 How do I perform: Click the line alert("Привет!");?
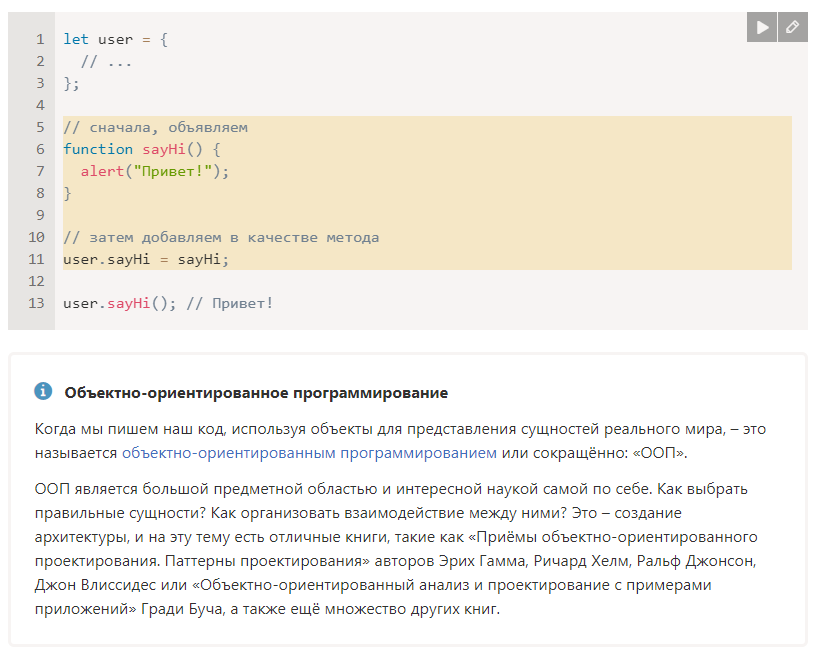click(155, 171)
